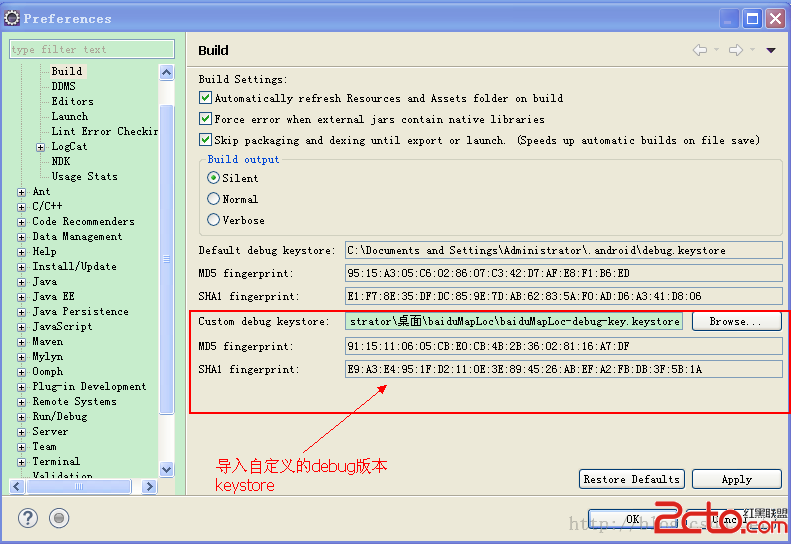Viewport: 791px width, 544px height.
Task: Select Usage Stats tree item
Action: tap(85, 177)
